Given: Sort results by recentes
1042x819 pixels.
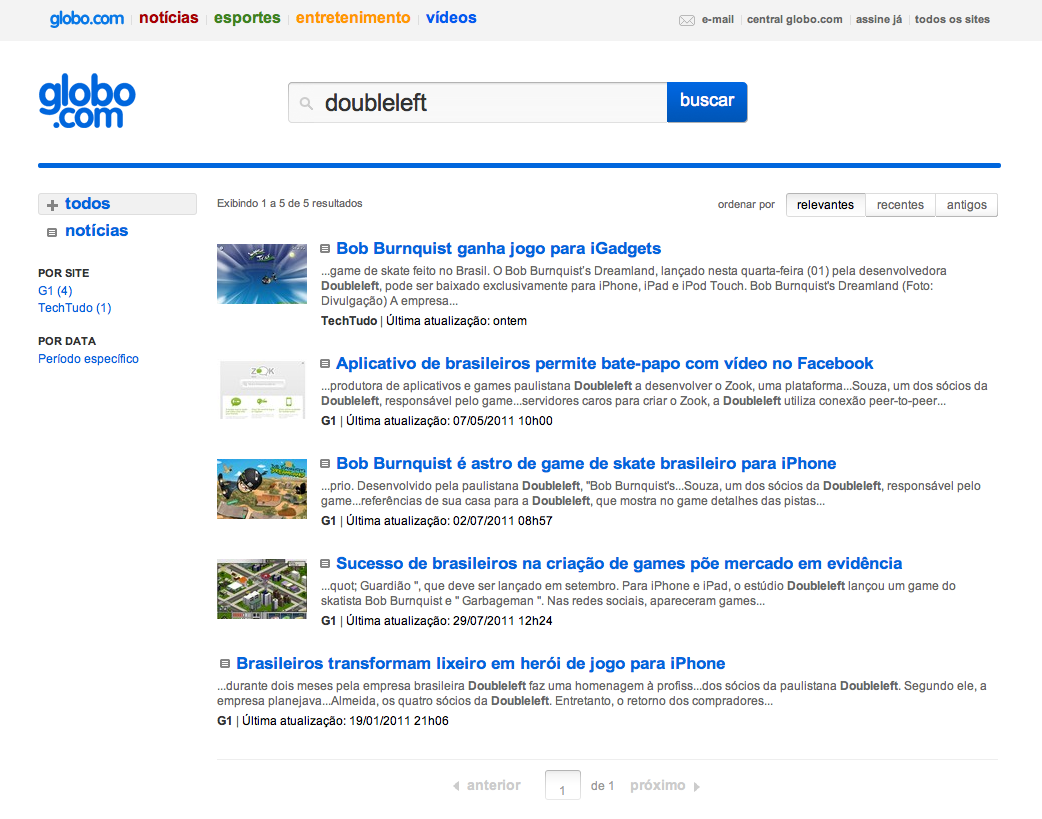Looking at the screenshot, I should [x=900, y=205].
